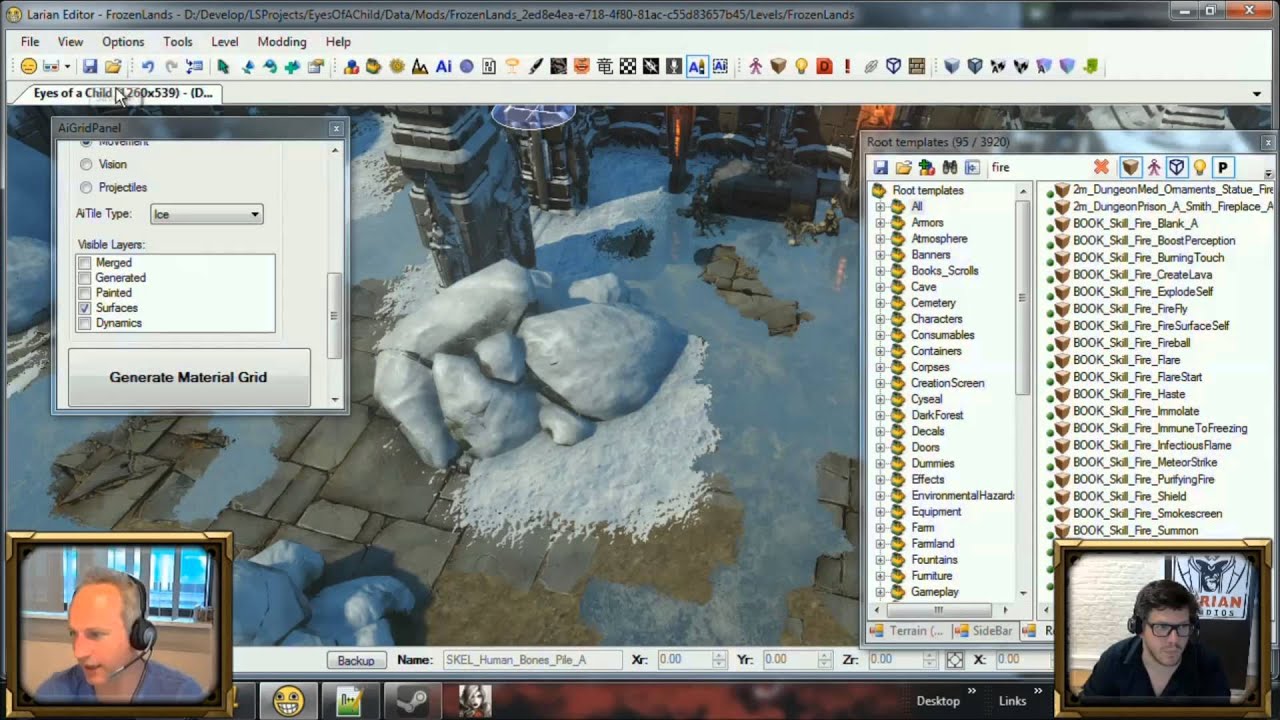Open the Modding menu
This screenshot has width=1280, height=720.
click(282, 42)
